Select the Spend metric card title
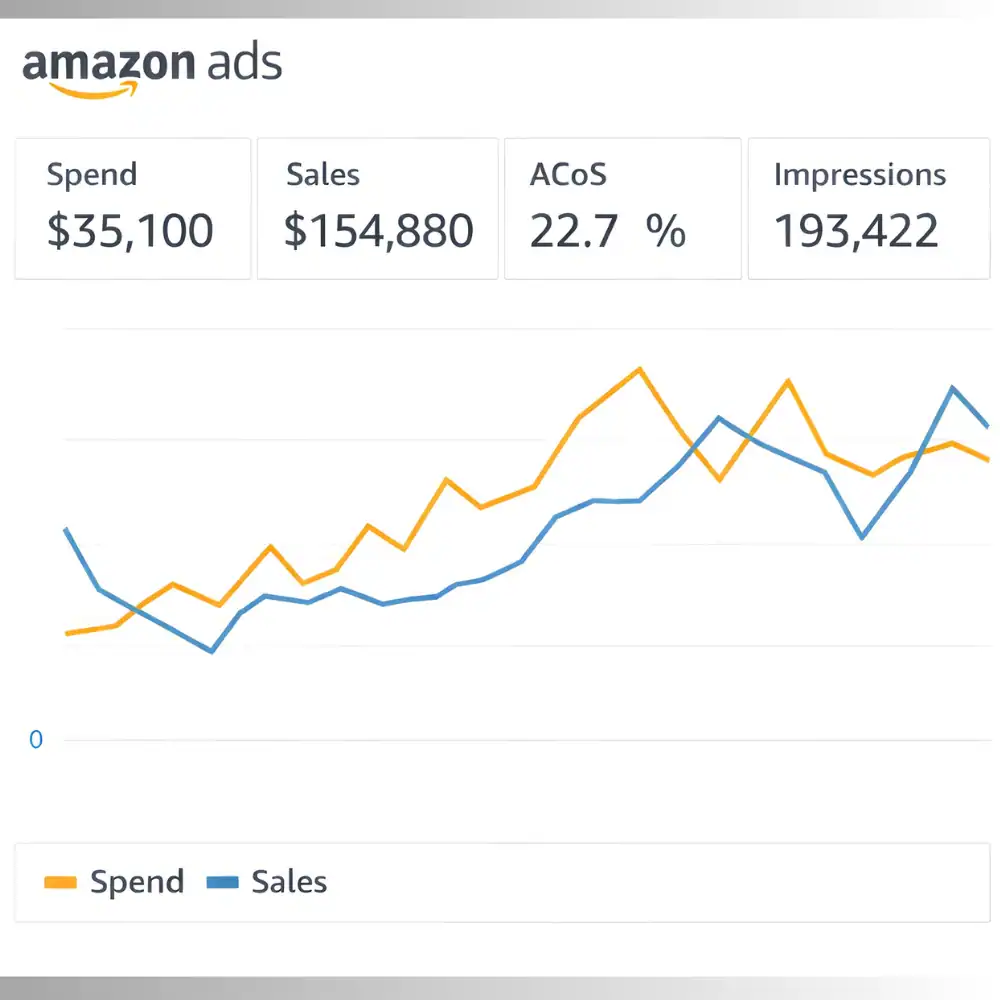Viewport: 1000px width, 1000px height. (91, 175)
